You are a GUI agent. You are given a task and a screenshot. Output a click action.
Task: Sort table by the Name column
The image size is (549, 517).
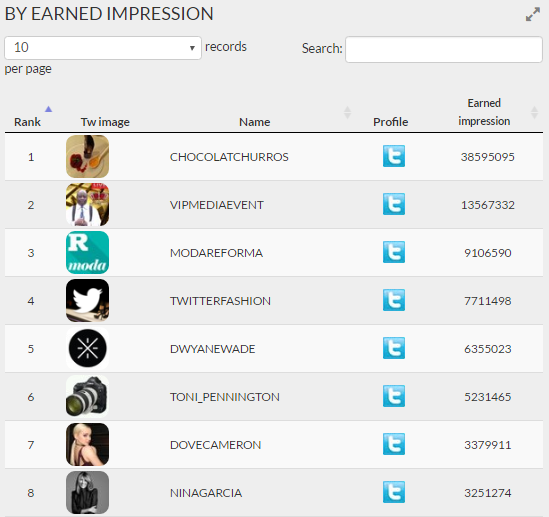(255, 122)
